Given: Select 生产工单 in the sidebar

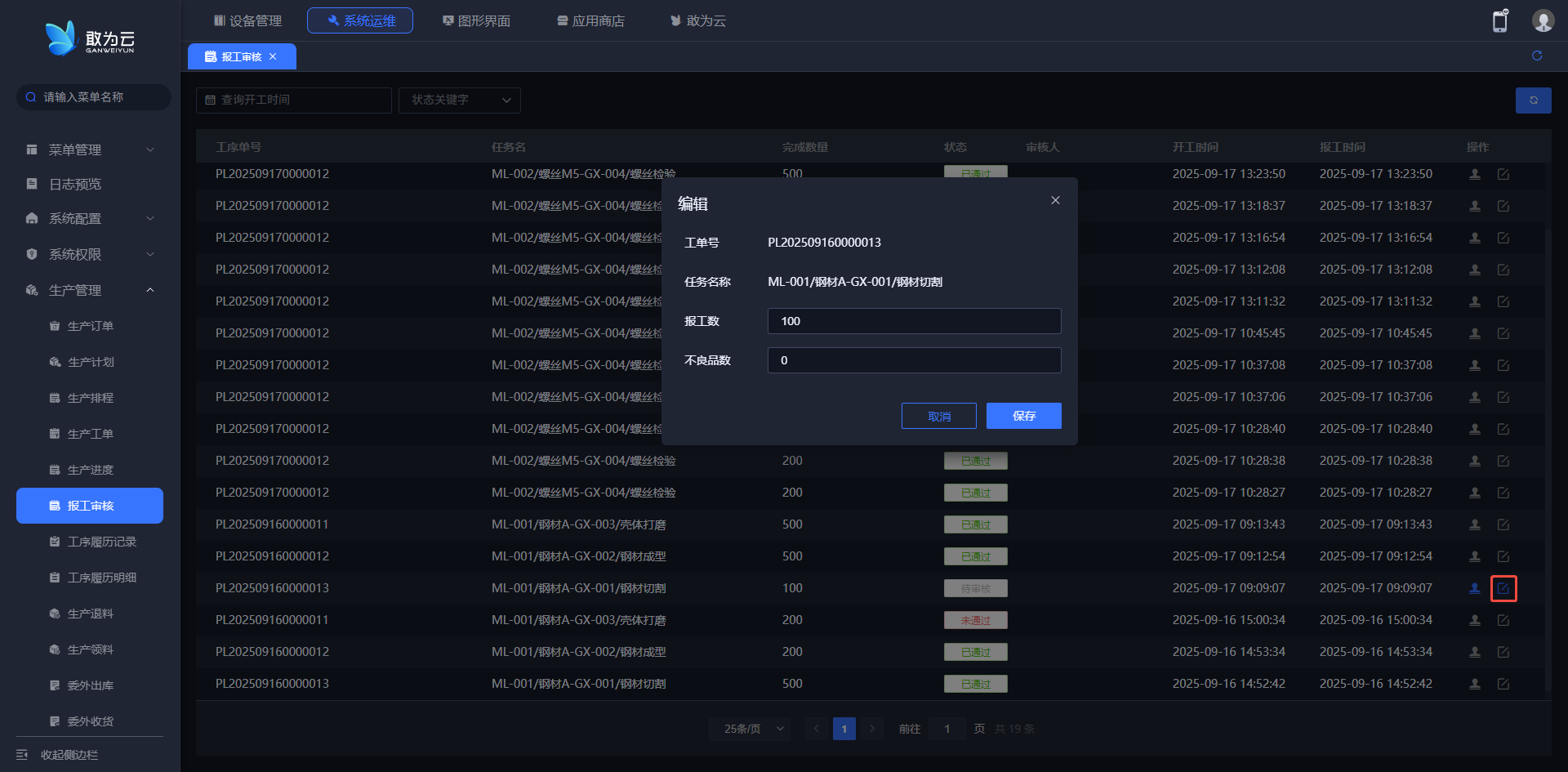Looking at the screenshot, I should pyautogui.click(x=90, y=434).
